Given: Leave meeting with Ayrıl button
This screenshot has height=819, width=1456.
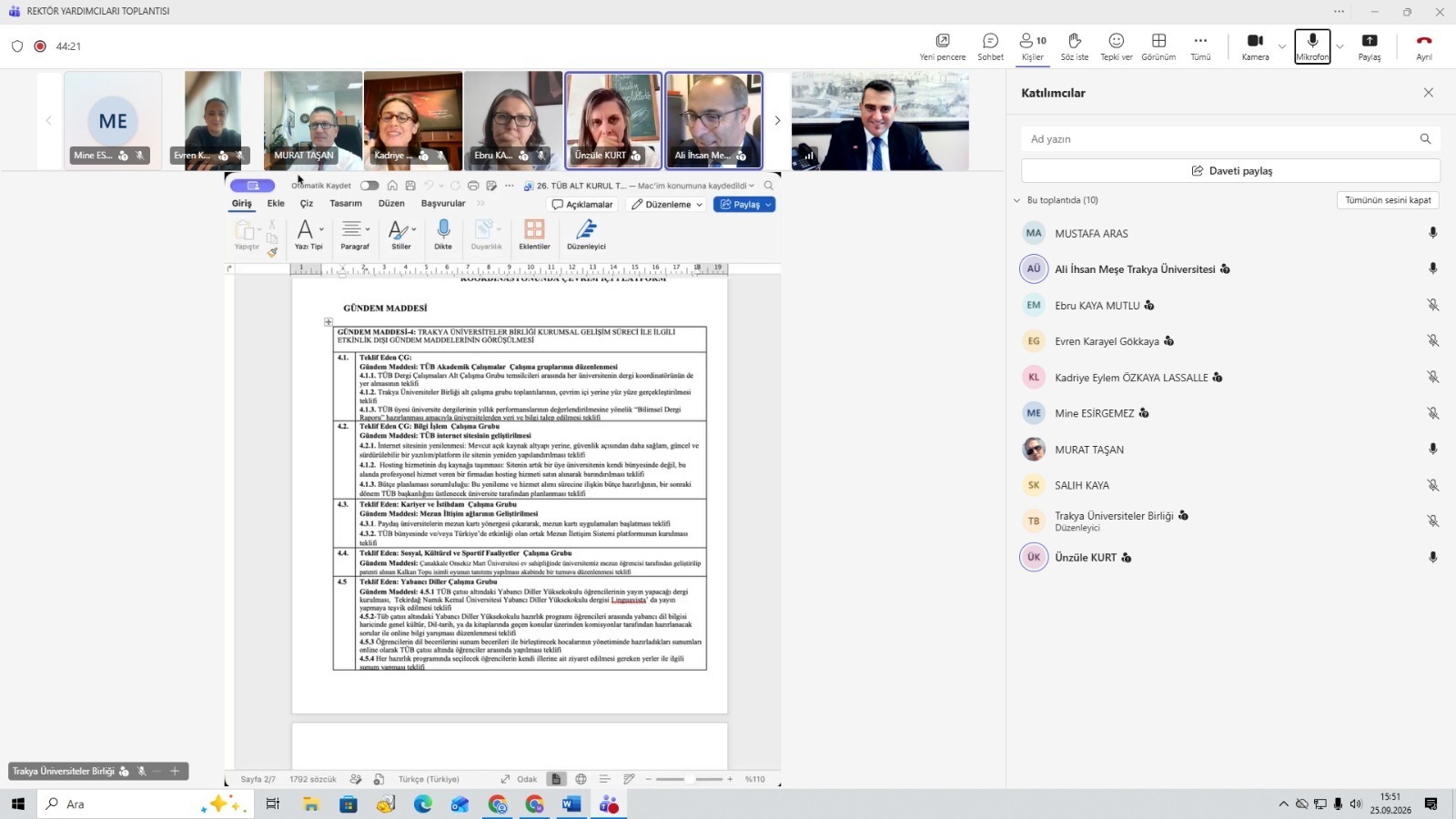Looking at the screenshot, I should [1424, 46].
